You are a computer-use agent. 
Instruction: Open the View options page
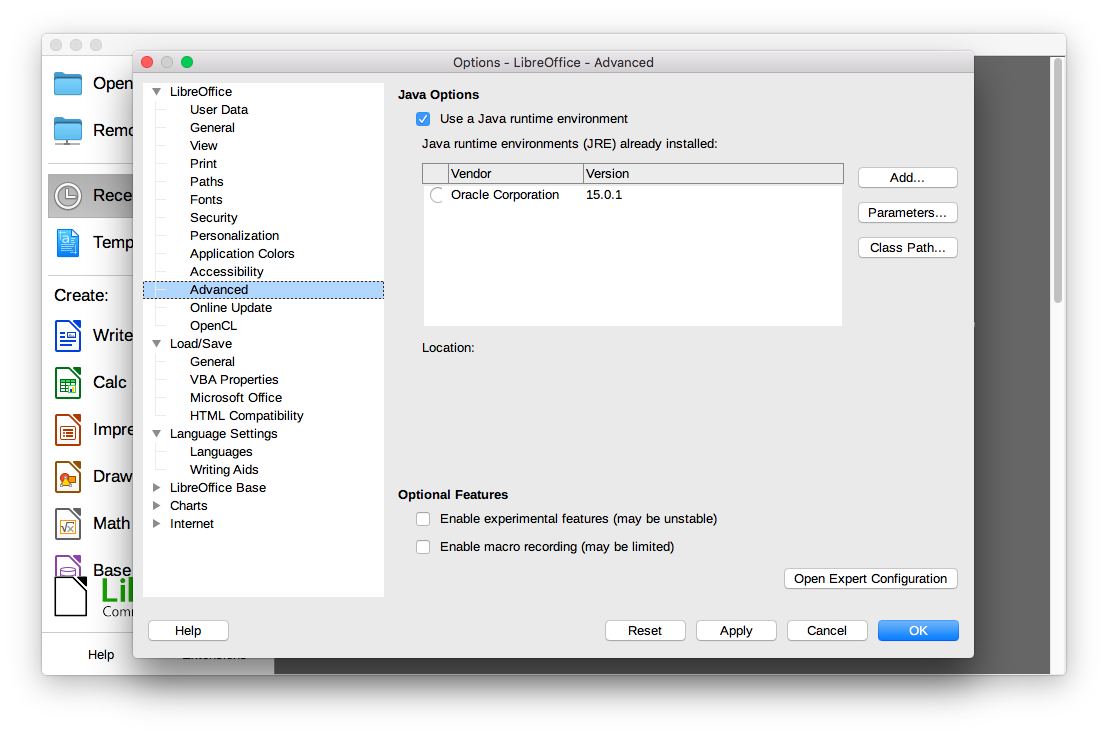[x=204, y=146]
